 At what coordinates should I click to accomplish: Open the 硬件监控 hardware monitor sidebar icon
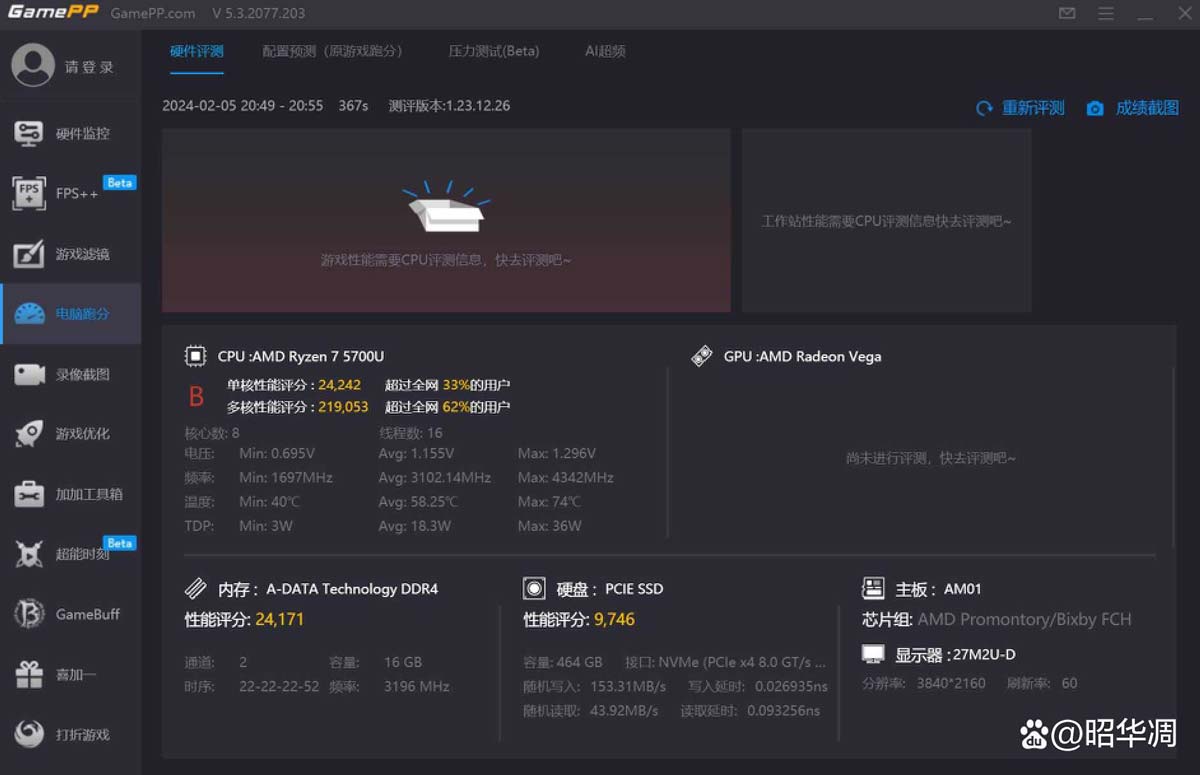click(x=29, y=133)
